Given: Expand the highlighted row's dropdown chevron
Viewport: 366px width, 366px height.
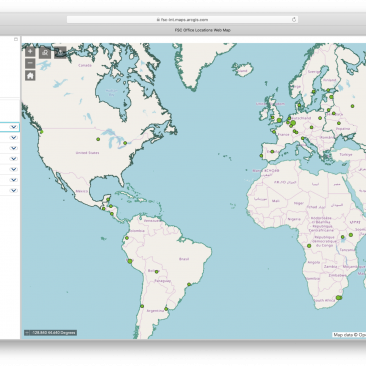Looking at the screenshot, I should coord(13,127).
